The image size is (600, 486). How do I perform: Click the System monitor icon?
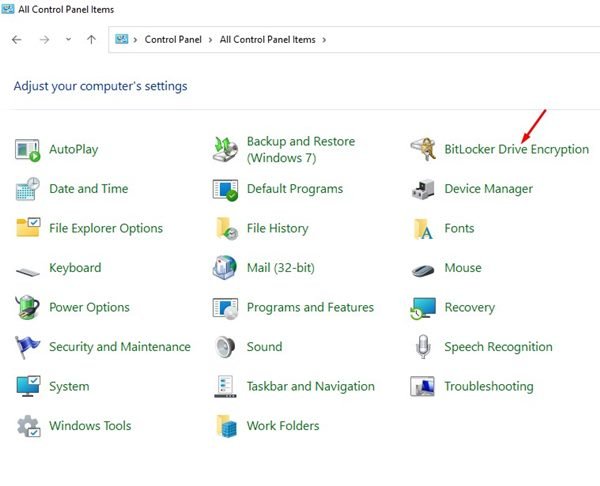(x=28, y=386)
